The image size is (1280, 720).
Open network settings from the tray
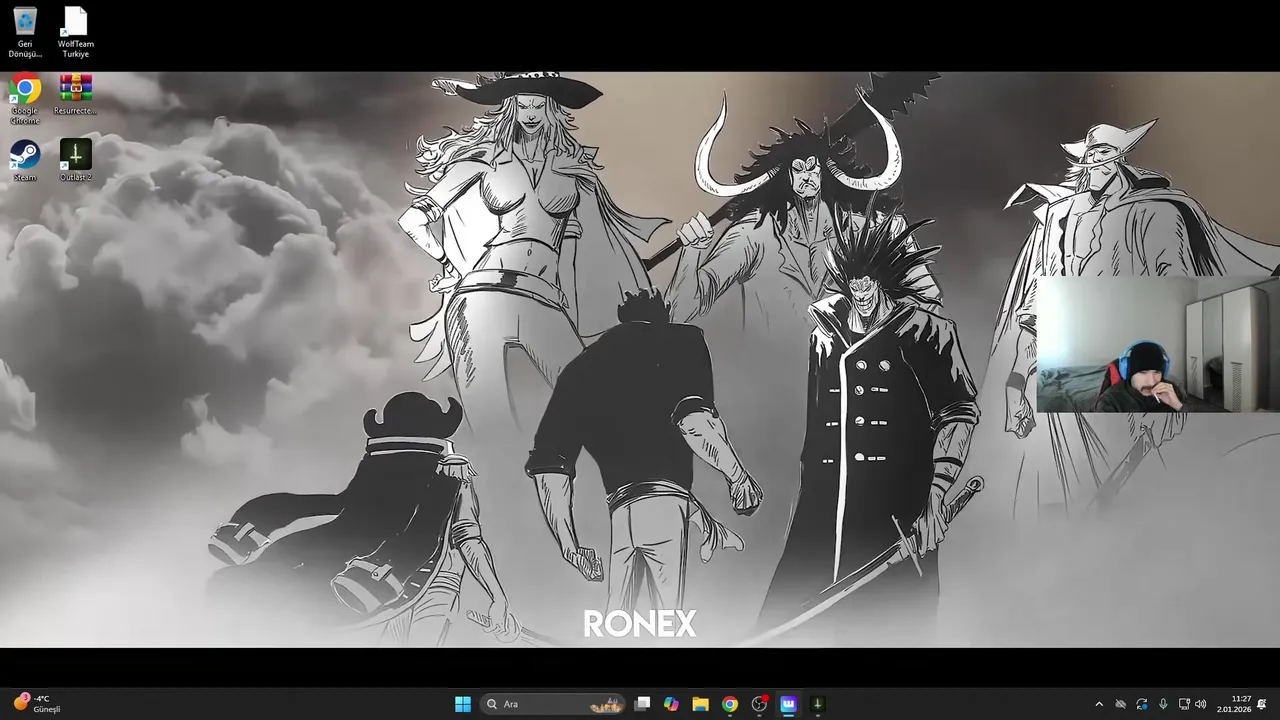click(x=1184, y=704)
